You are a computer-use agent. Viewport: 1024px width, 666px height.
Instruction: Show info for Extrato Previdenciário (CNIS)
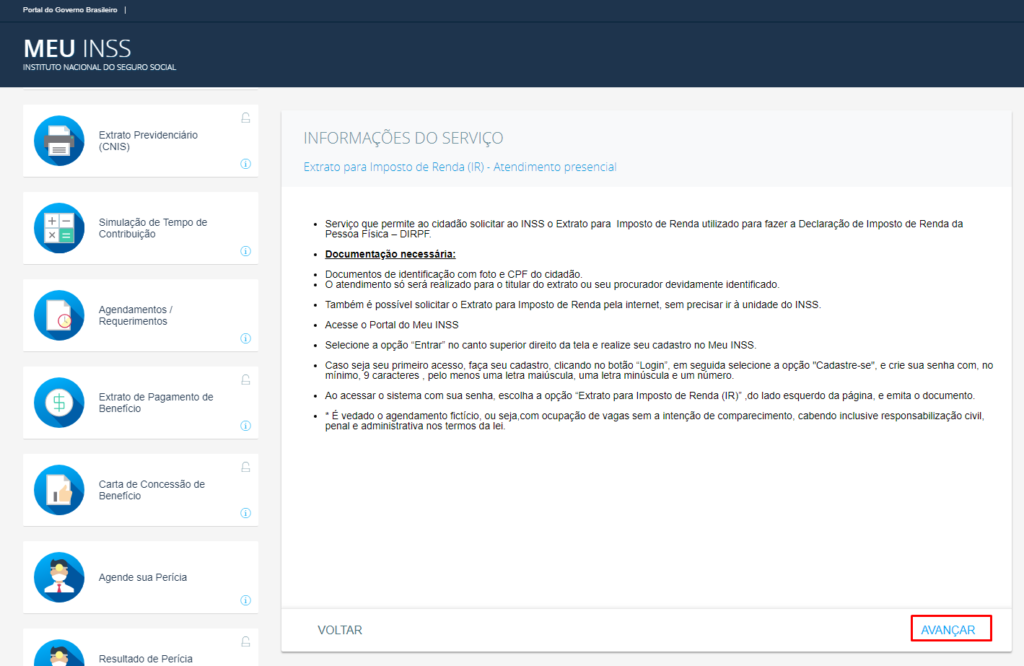tap(246, 164)
